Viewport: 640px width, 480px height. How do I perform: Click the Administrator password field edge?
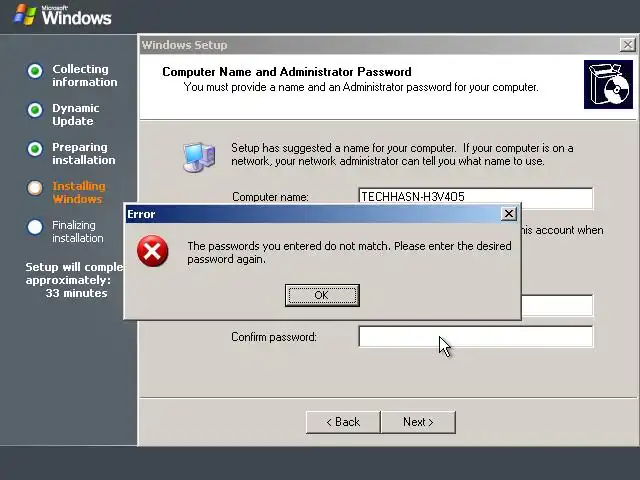tap(557, 305)
